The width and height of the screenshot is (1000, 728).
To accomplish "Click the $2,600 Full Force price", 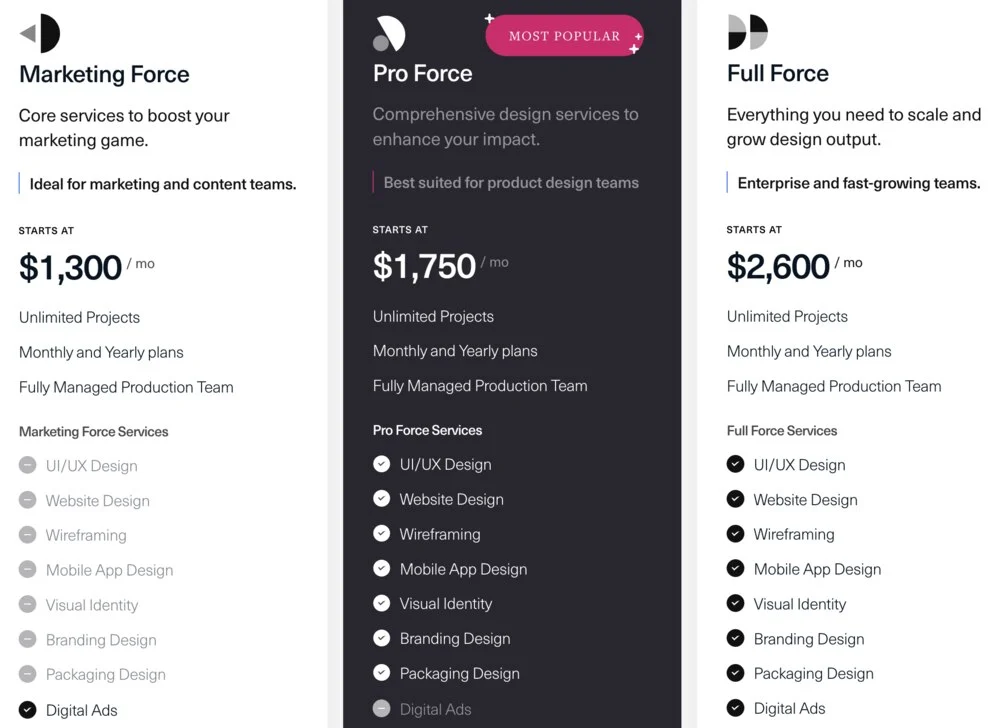I will click(x=778, y=266).
